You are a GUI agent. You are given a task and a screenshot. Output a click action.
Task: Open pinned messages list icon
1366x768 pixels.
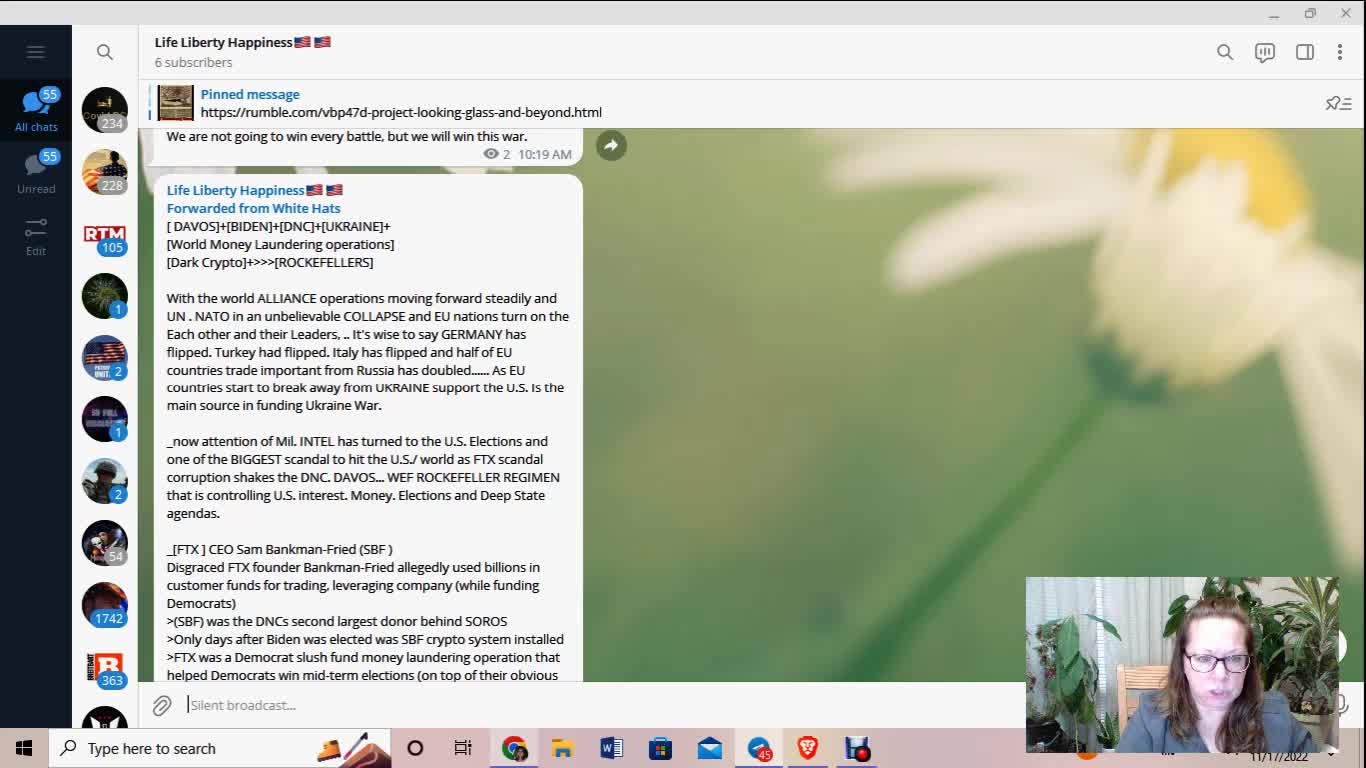[x=1339, y=103]
